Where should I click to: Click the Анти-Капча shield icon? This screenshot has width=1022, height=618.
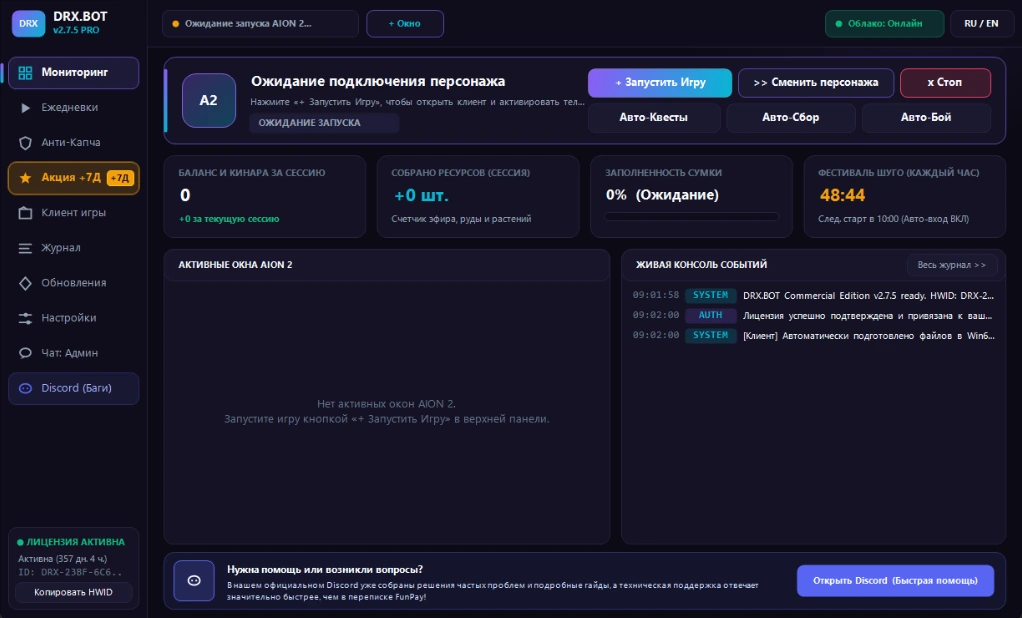[x=25, y=143]
